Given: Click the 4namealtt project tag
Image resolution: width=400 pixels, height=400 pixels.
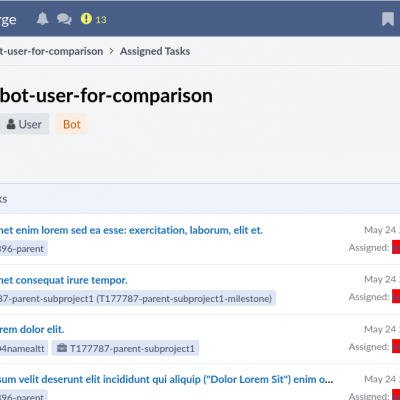Looking at the screenshot, I should click(24, 348).
